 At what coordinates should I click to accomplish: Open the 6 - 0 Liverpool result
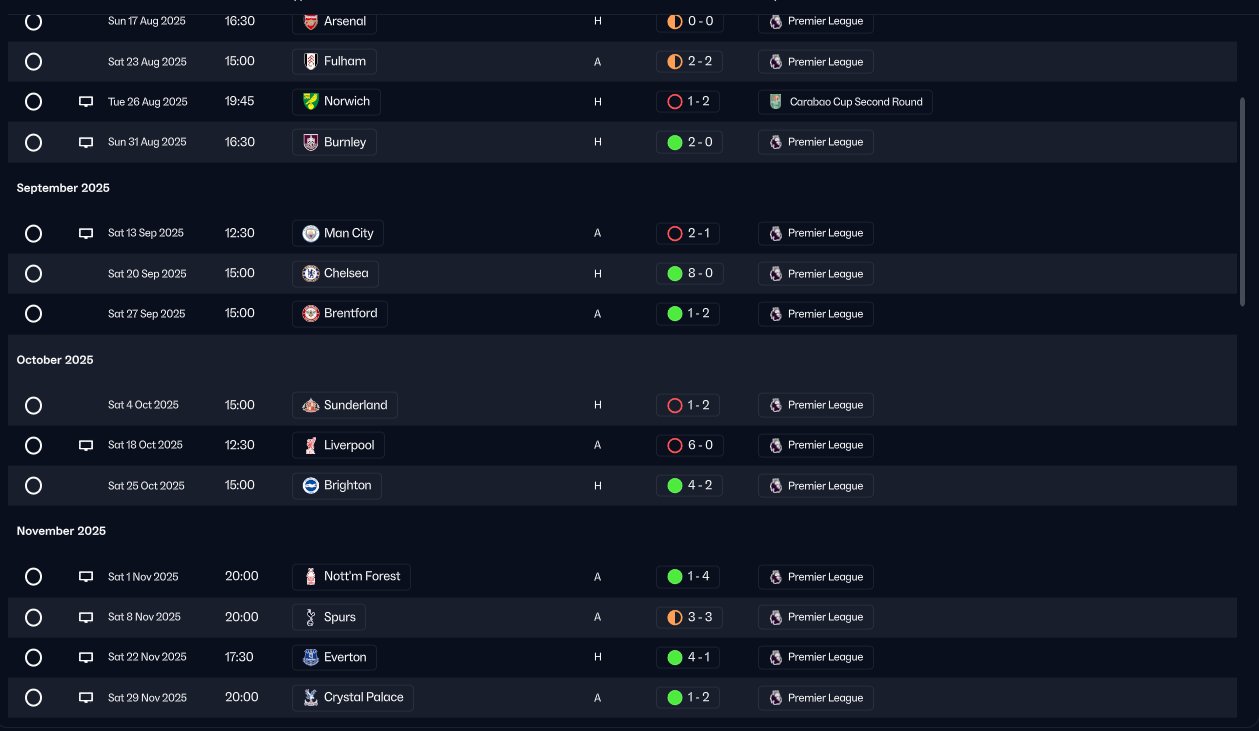point(689,445)
